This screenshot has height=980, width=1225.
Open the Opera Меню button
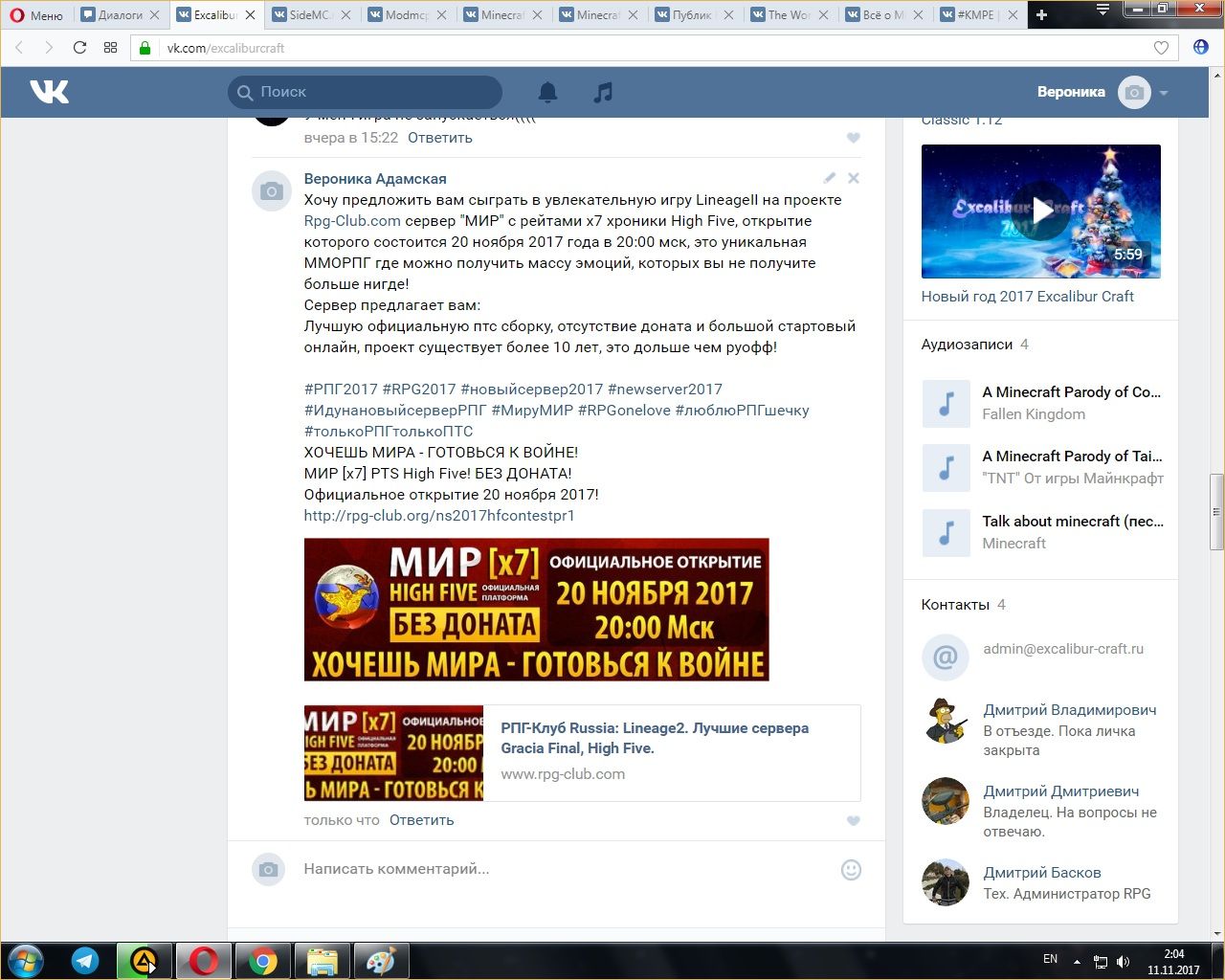point(36,14)
